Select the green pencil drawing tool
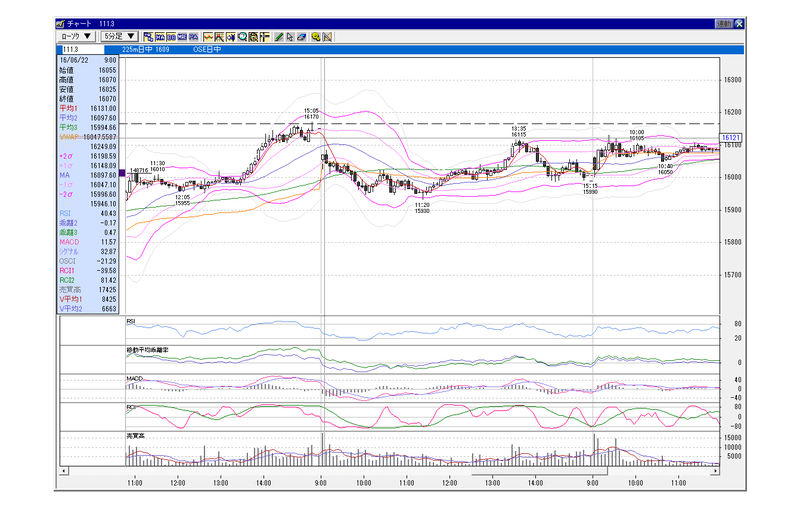The height and width of the screenshot is (507, 800). point(279,37)
